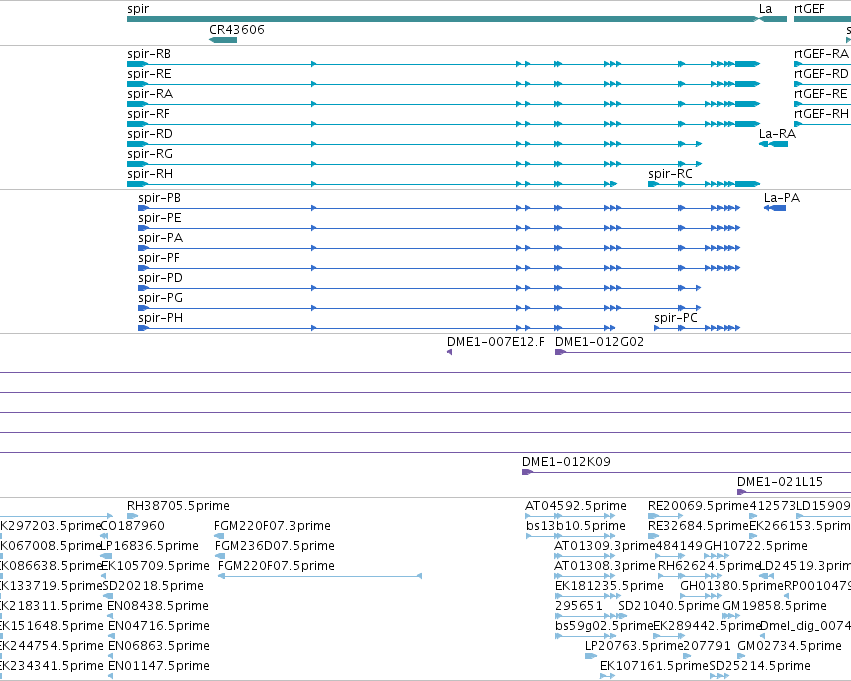
Task: Click the CO187960 EST
Action: [x=104, y=536]
